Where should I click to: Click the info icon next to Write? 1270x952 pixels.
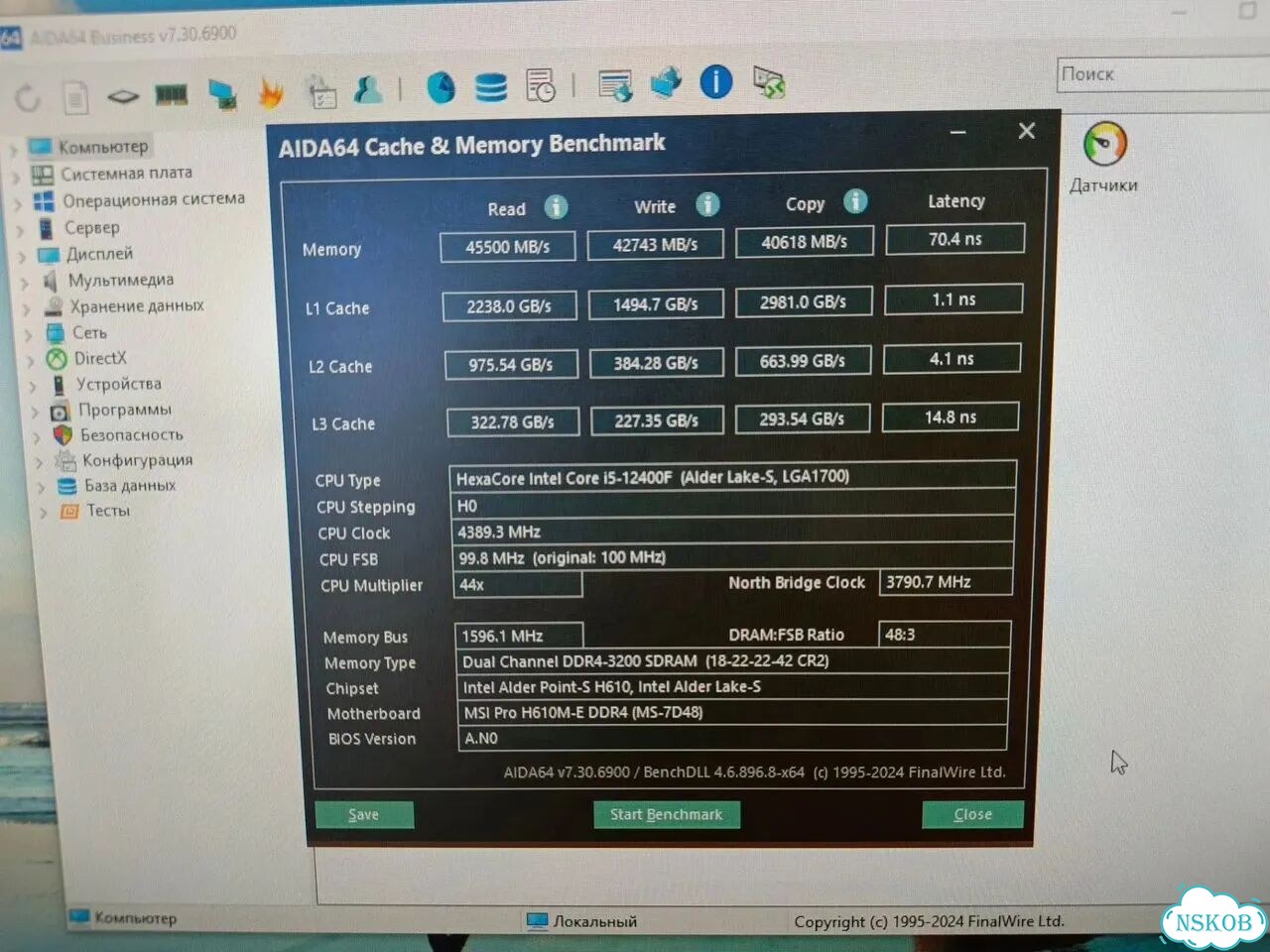[706, 204]
